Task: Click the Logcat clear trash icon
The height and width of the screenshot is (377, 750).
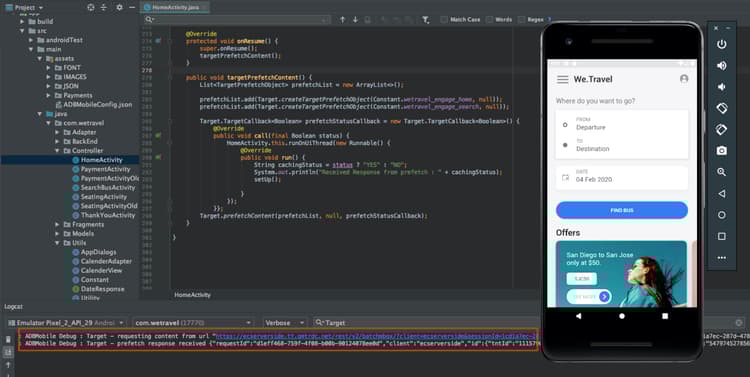Action: (x=8, y=339)
